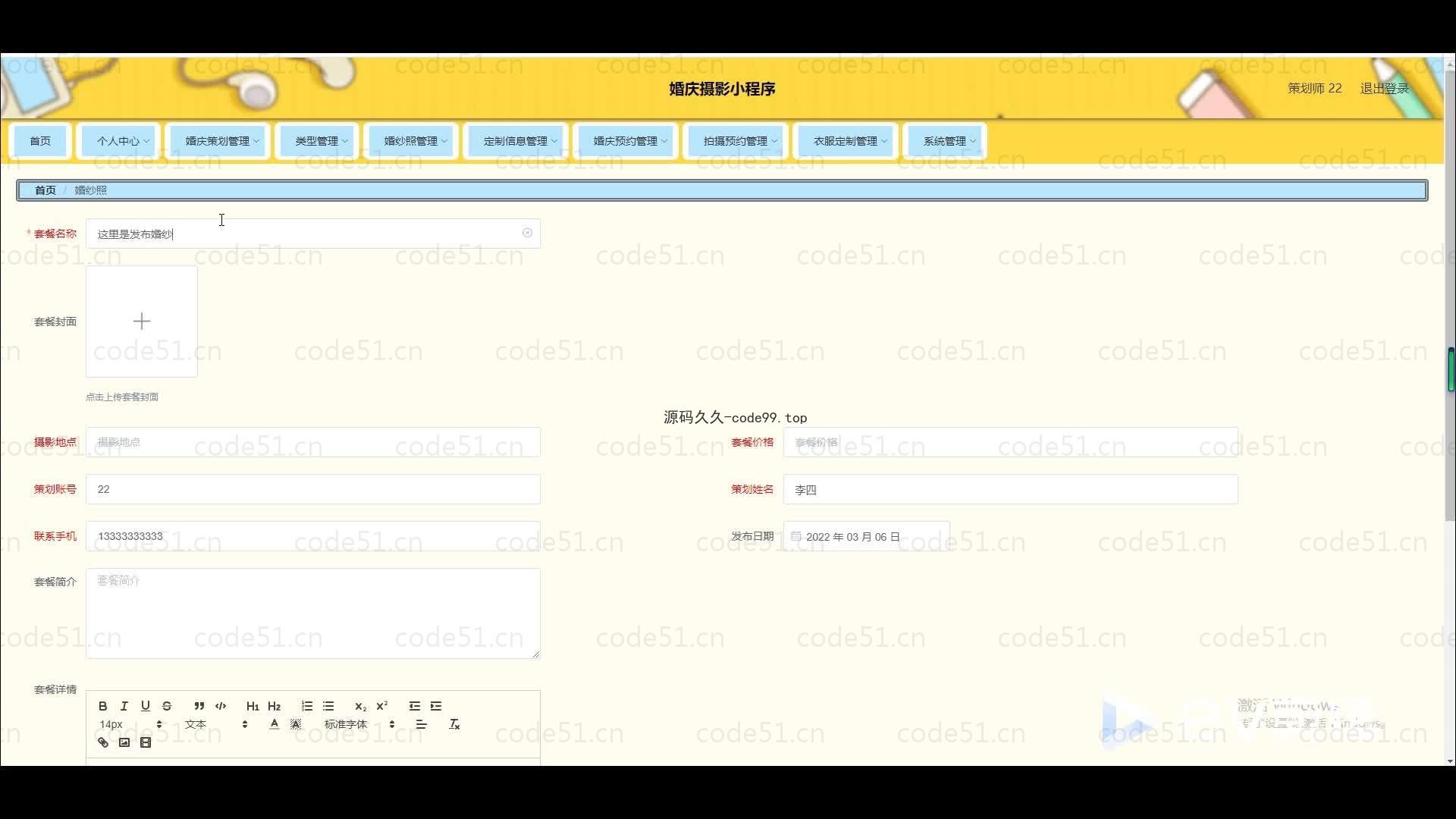The height and width of the screenshot is (819, 1456).
Task: Clear the 套餐名称 input with the X icon
Action: [527, 233]
